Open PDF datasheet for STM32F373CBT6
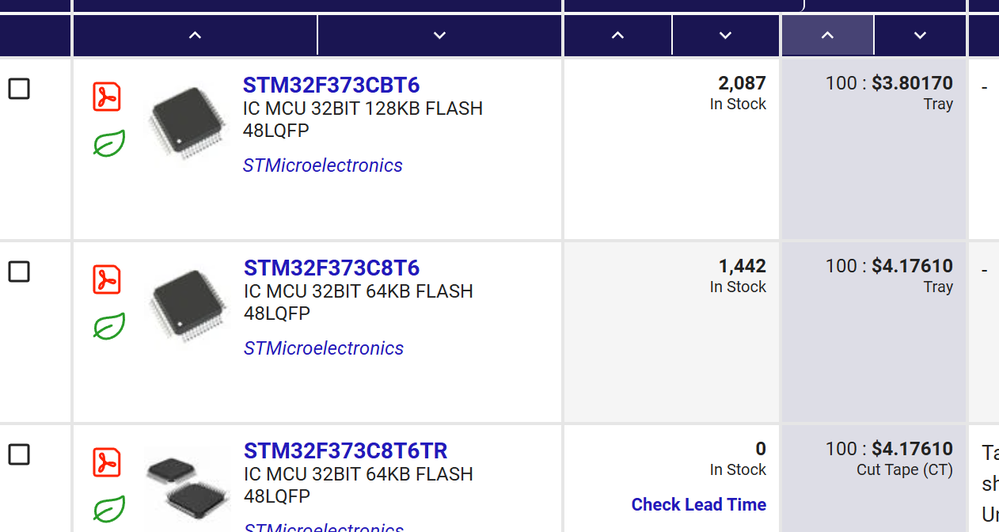This screenshot has height=532, width=999. (x=107, y=97)
